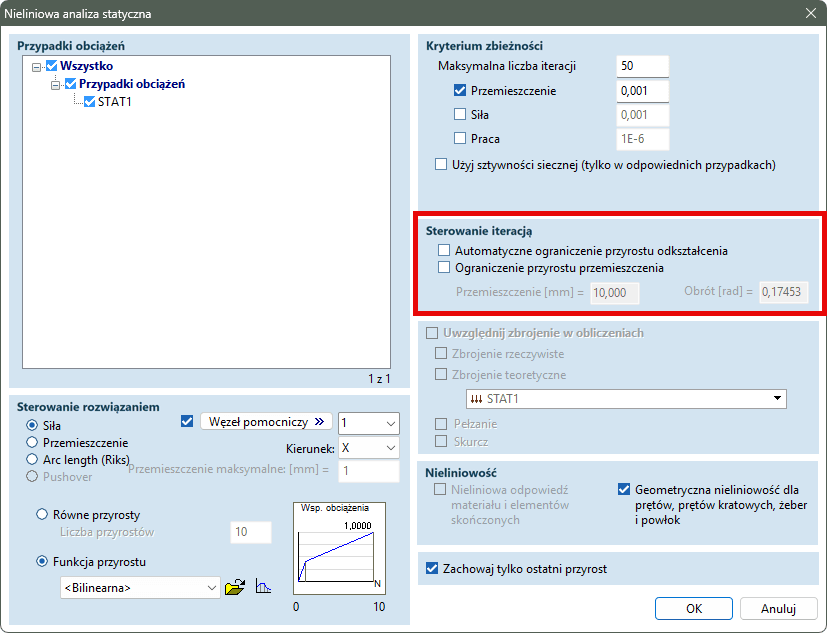Choose Równe przyrosty radio option
Image resolution: width=827 pixels, height=633 pixels.
[42, 515]
